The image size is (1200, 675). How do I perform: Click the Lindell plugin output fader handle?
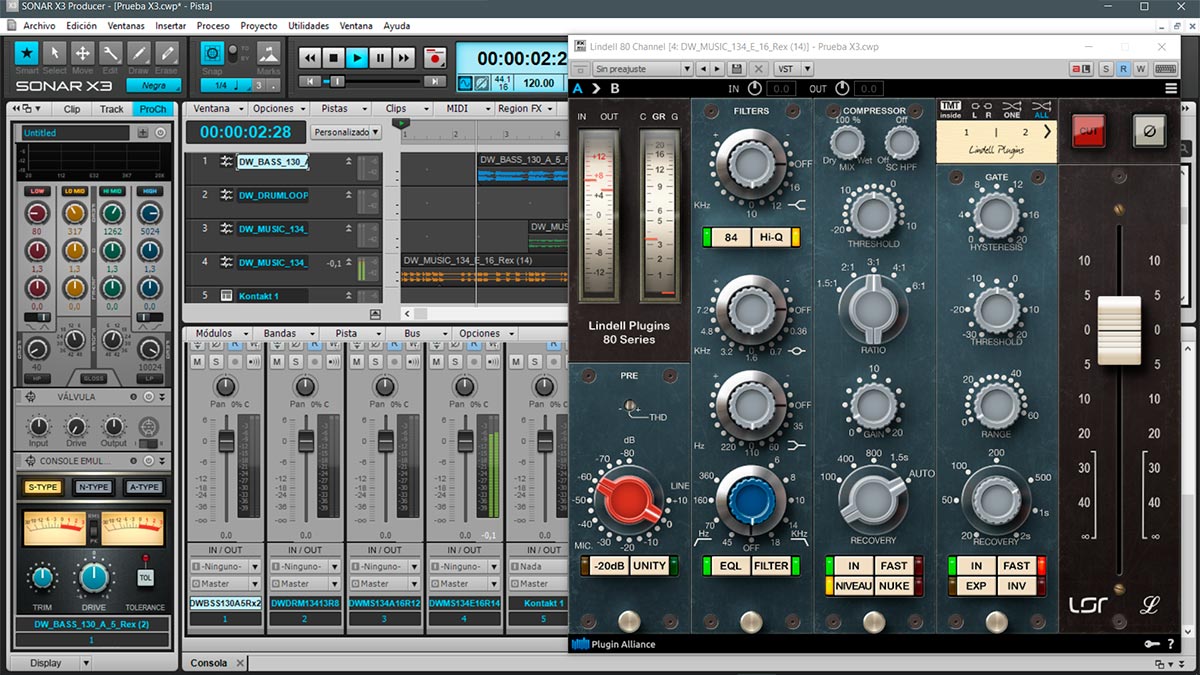(1118, 330)
